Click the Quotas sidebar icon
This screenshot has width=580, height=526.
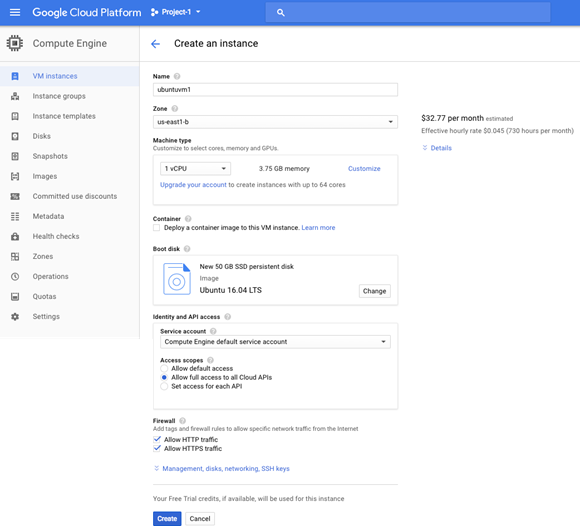[x=15, y=297]
